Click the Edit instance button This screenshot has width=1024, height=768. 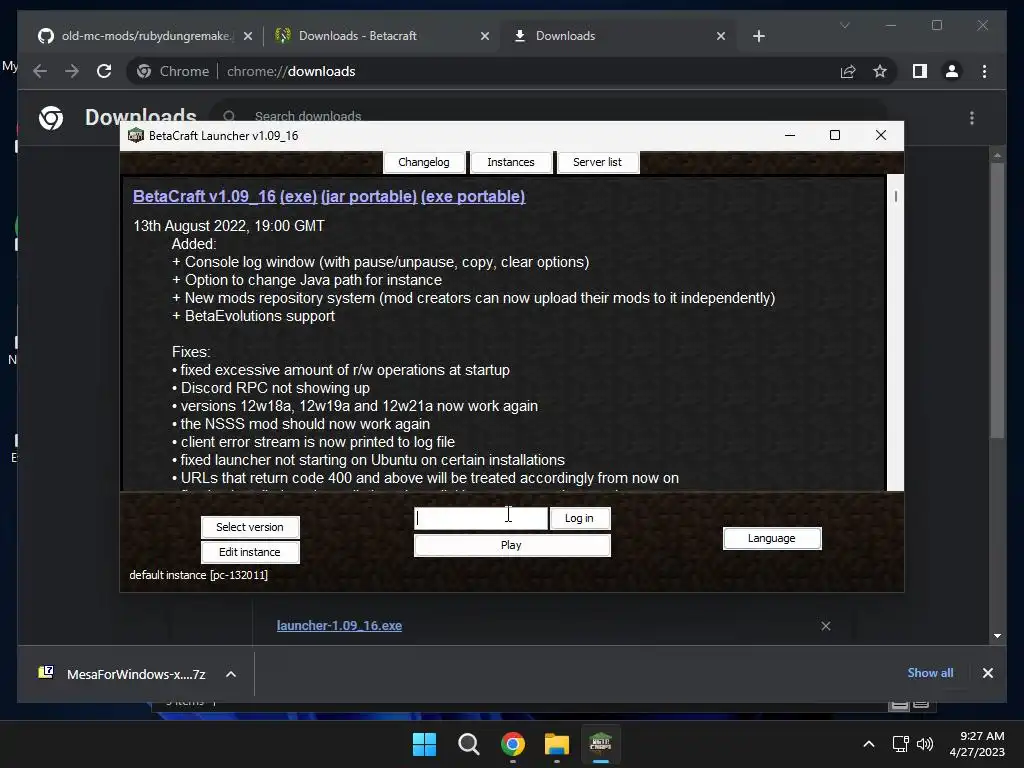(x=250, y=552)
